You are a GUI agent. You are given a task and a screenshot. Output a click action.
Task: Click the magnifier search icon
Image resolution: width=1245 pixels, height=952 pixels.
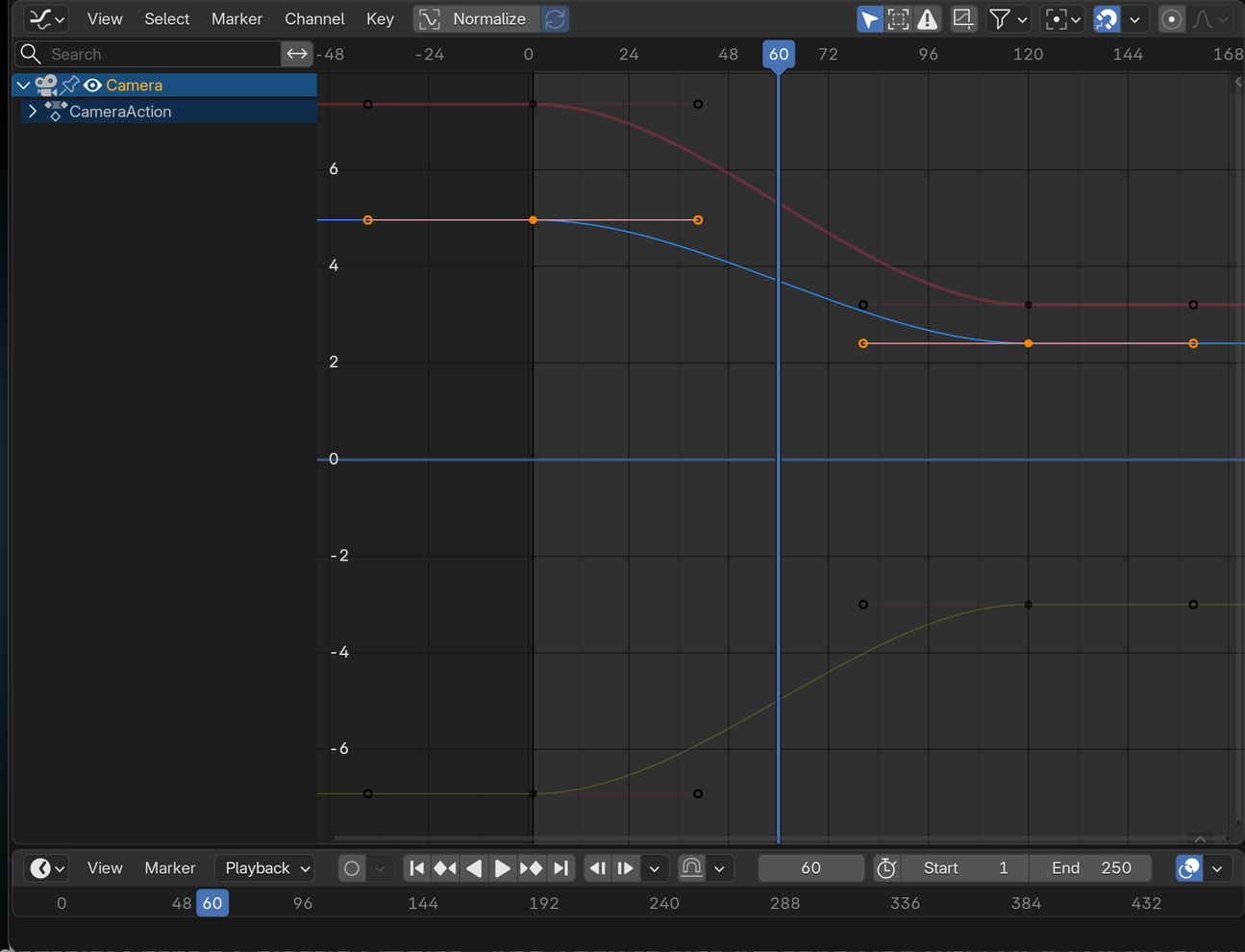pyautogui.click(x=31, y=54)
